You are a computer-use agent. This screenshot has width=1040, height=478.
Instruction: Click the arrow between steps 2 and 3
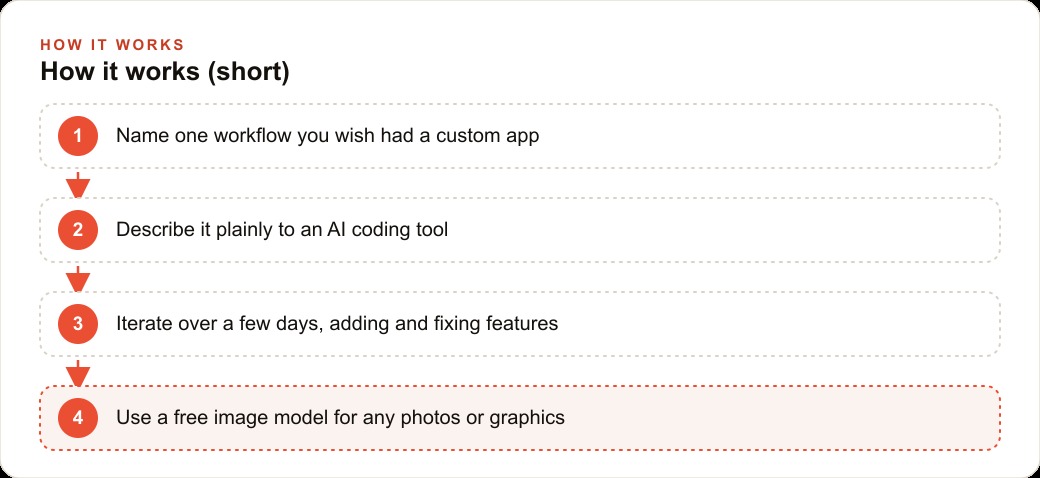[x=78, y=279]
